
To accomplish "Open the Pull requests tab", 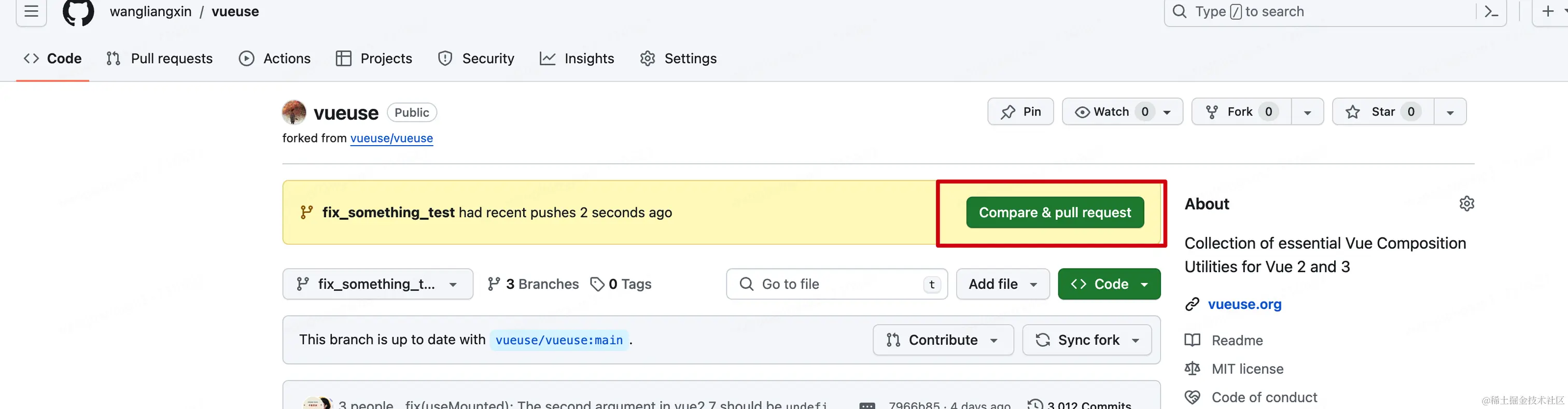I will (x=160, y=59).
